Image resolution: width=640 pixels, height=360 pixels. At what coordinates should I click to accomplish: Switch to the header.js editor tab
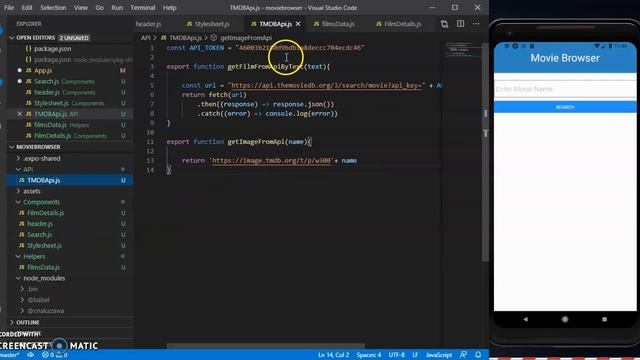point(149,24)
